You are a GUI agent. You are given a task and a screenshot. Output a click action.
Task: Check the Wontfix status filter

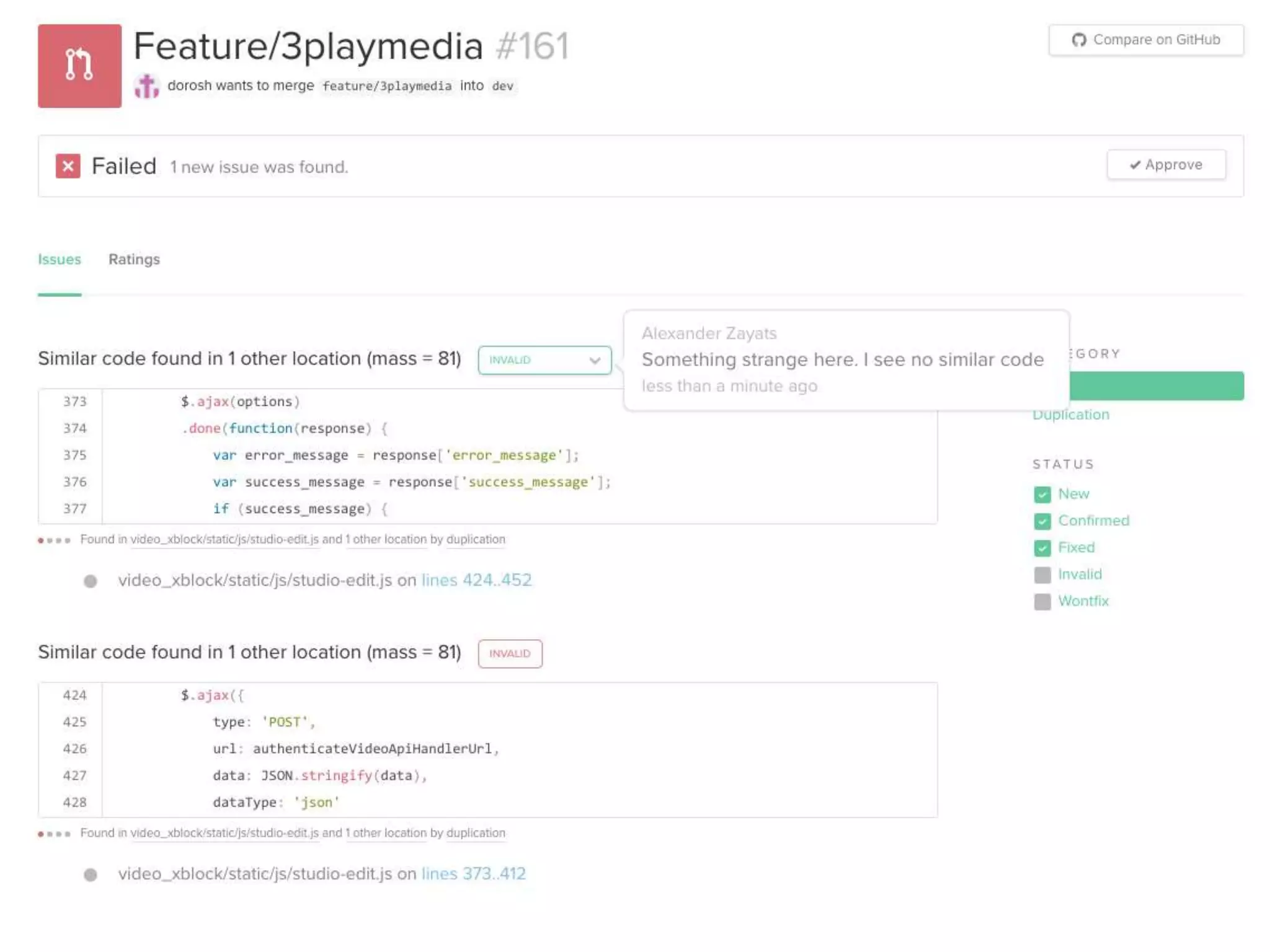click(1042, 601)
